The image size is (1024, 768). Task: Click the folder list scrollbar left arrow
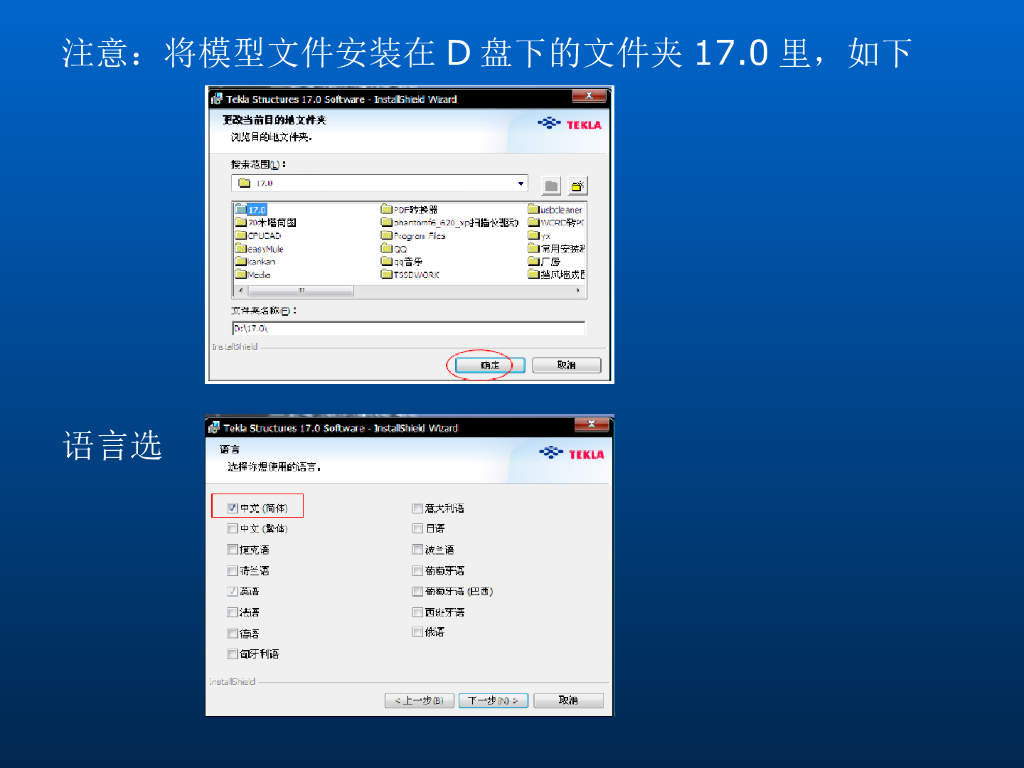click(x=241, y=291)
